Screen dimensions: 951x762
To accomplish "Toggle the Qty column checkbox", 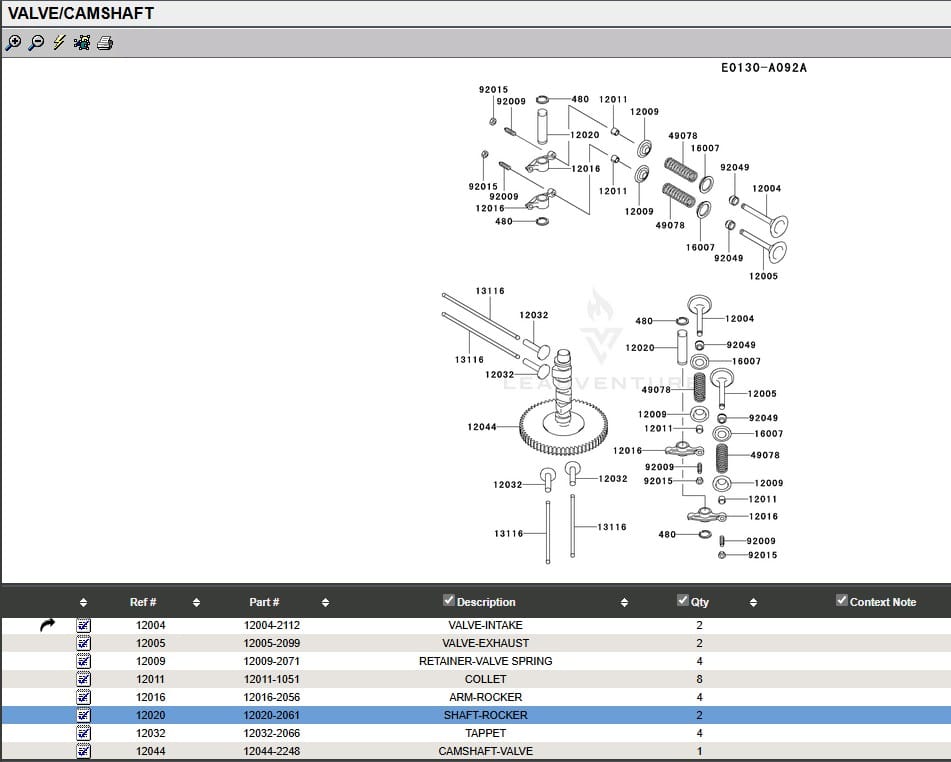I will [683, 600].
